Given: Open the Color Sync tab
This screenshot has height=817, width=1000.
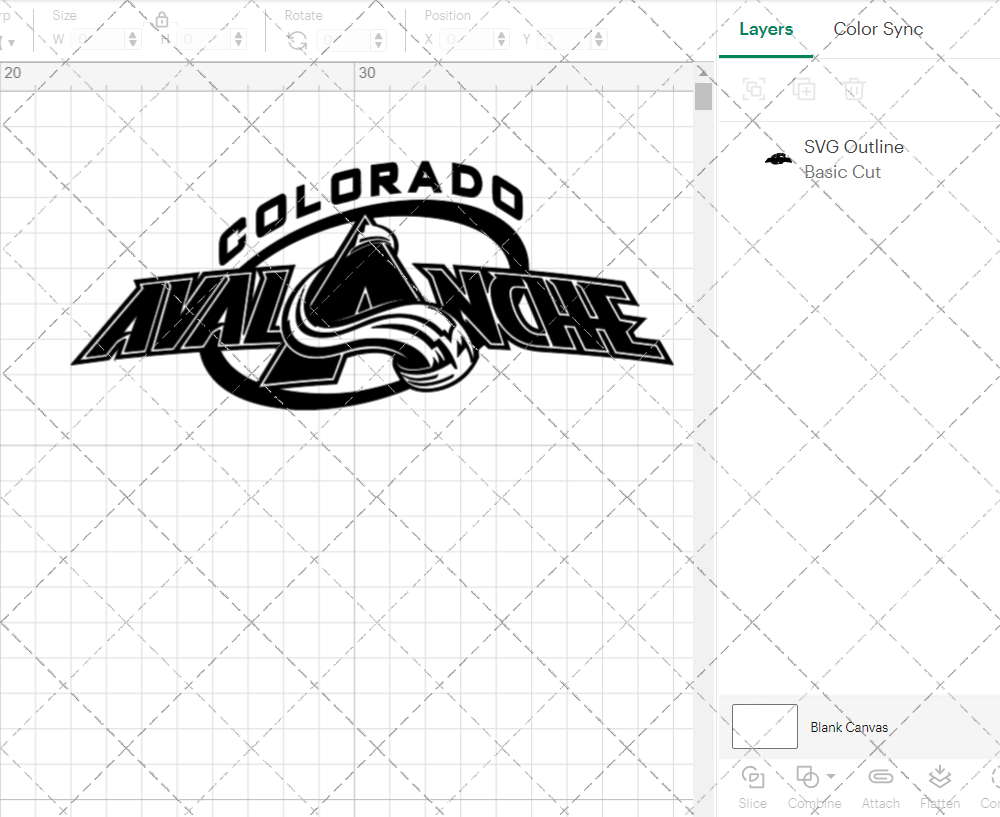Looking at the screenshot, I should pyautogui.click(x=878, y=29).
